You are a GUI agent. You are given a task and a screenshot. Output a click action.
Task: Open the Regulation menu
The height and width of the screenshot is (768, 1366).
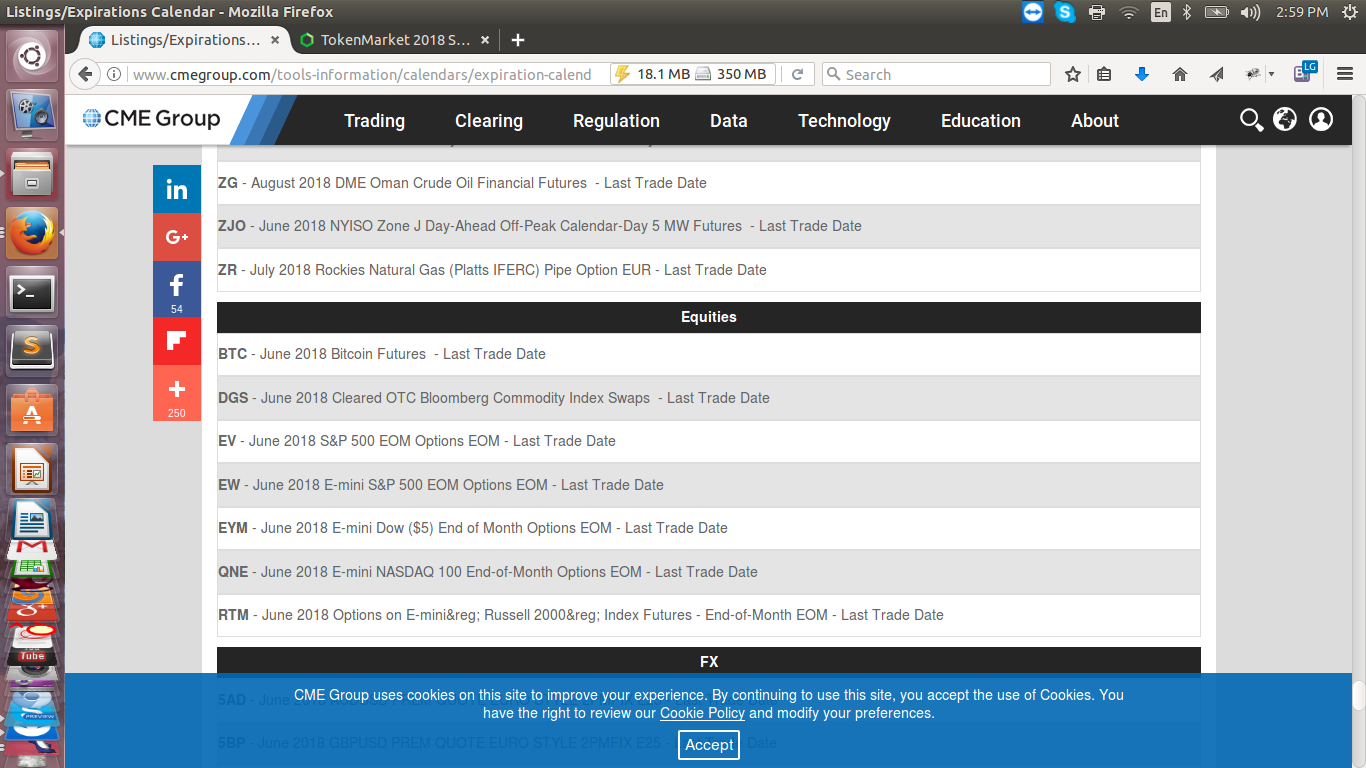616,120
